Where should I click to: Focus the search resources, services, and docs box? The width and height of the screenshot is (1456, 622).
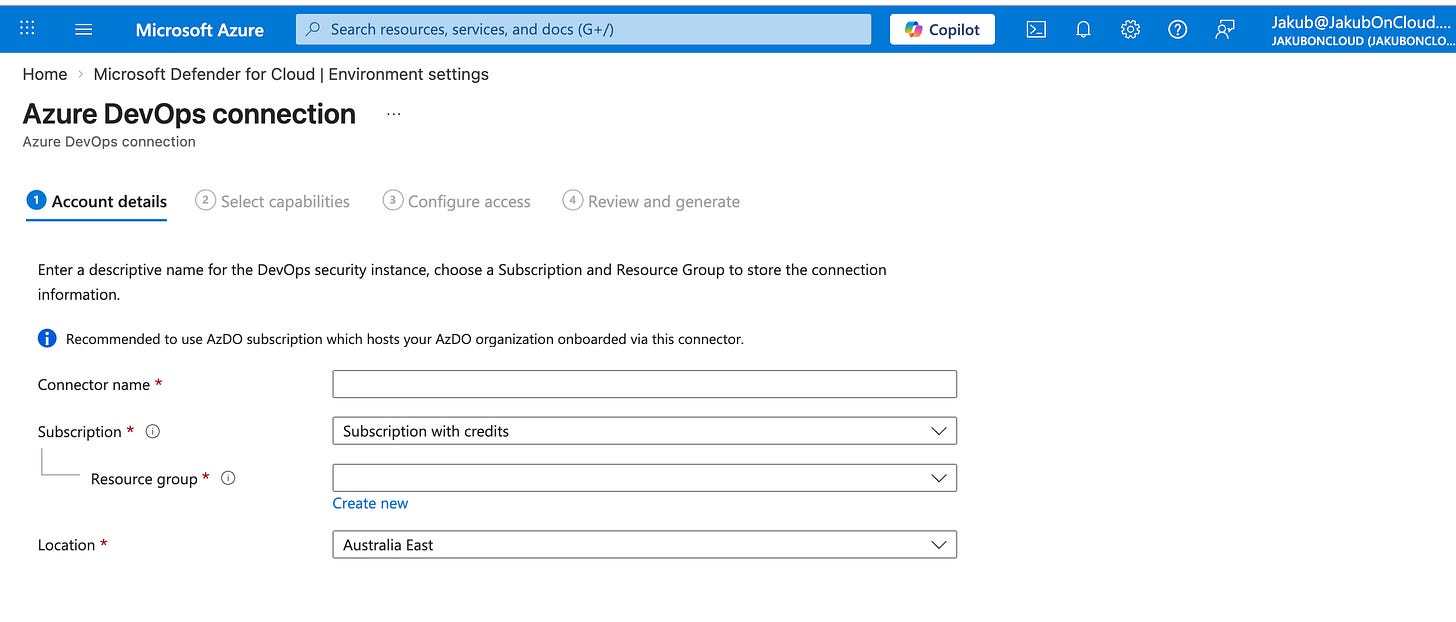click(583, 29)
